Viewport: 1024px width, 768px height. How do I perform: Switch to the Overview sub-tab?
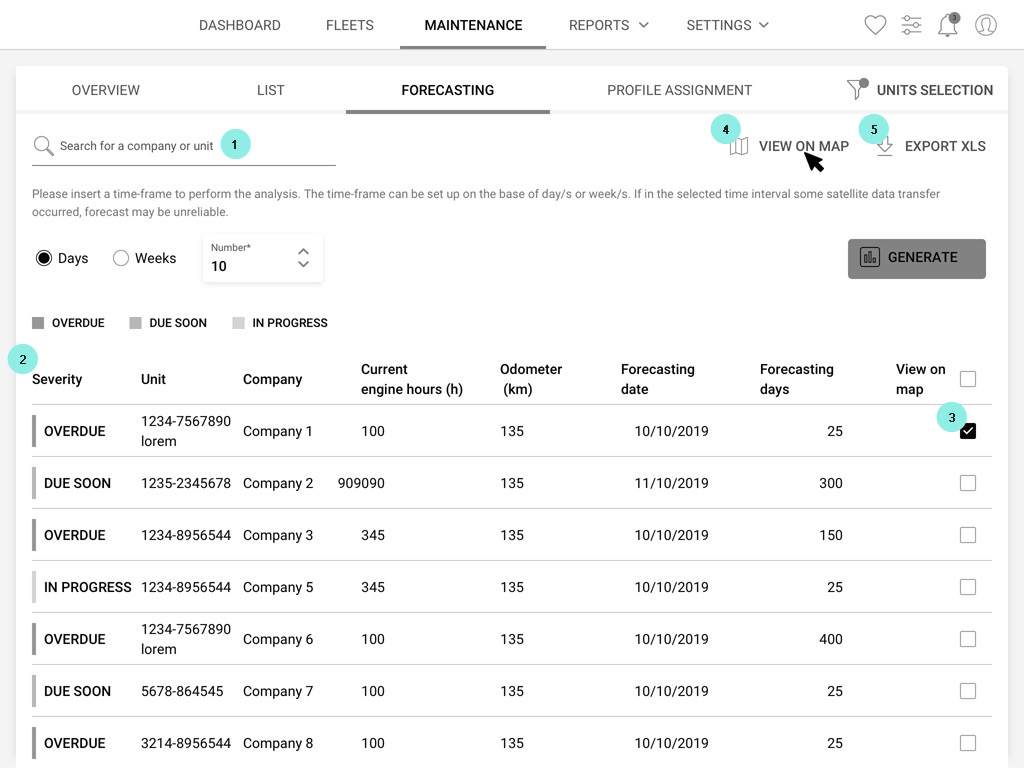click(106, 90)
